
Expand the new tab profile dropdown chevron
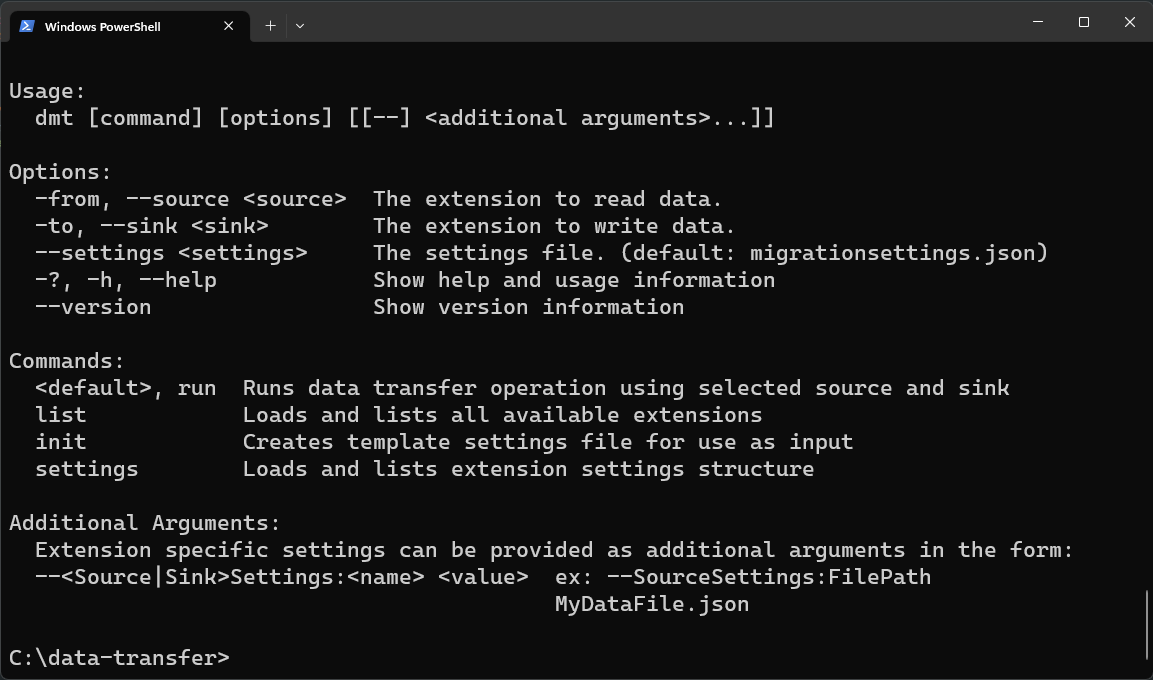coord(299,26)
